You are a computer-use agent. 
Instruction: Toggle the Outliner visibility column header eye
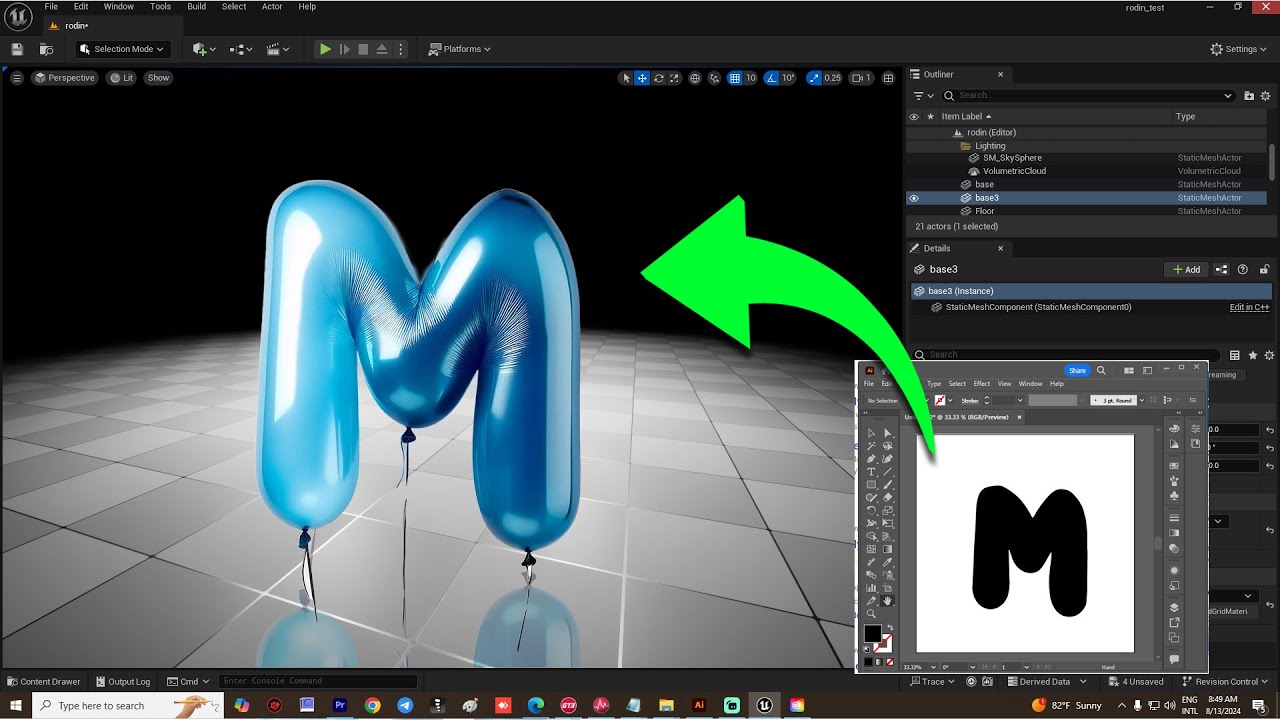(913, 117)
